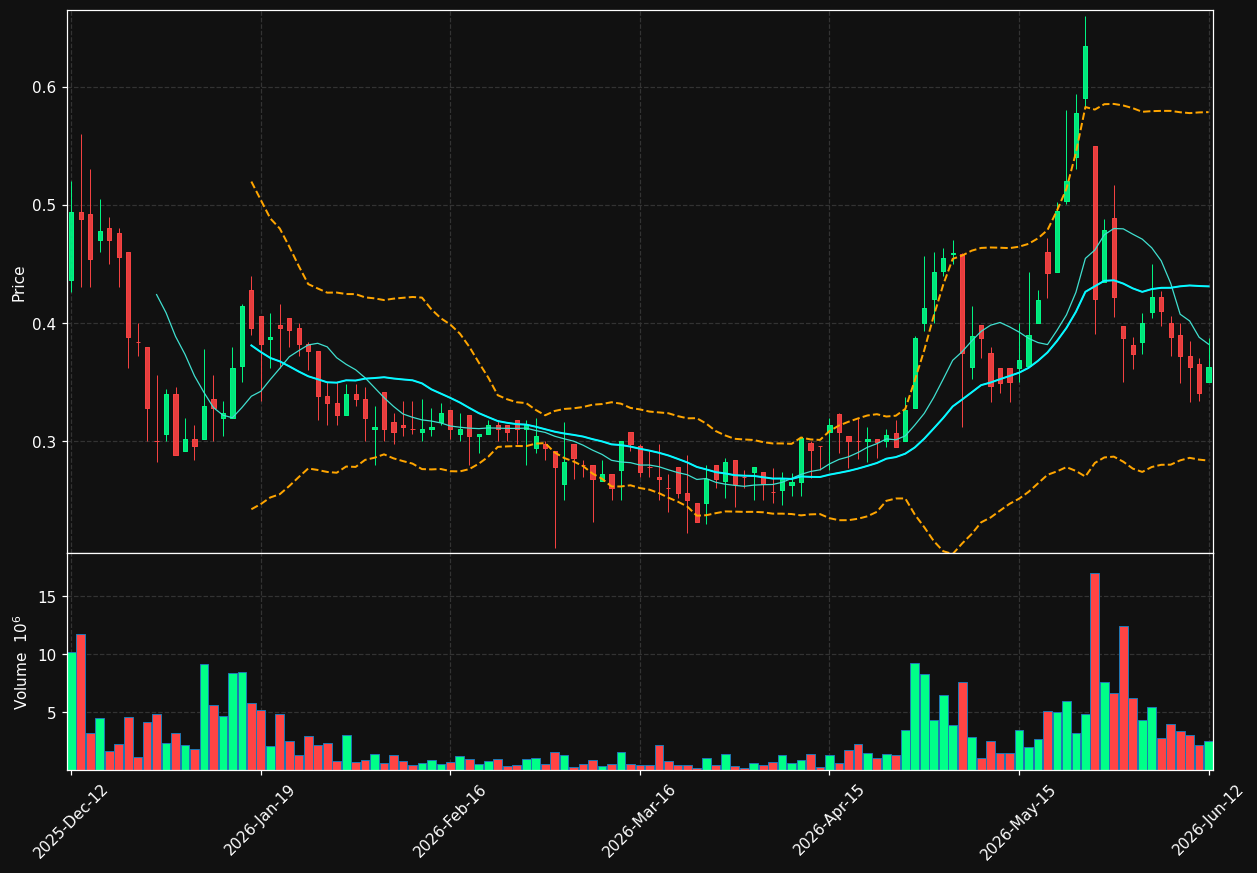Image resolution: width=1257 pixels, height=873 pixels.
Task: Click the Price axis title
Action: coord(19,283)
